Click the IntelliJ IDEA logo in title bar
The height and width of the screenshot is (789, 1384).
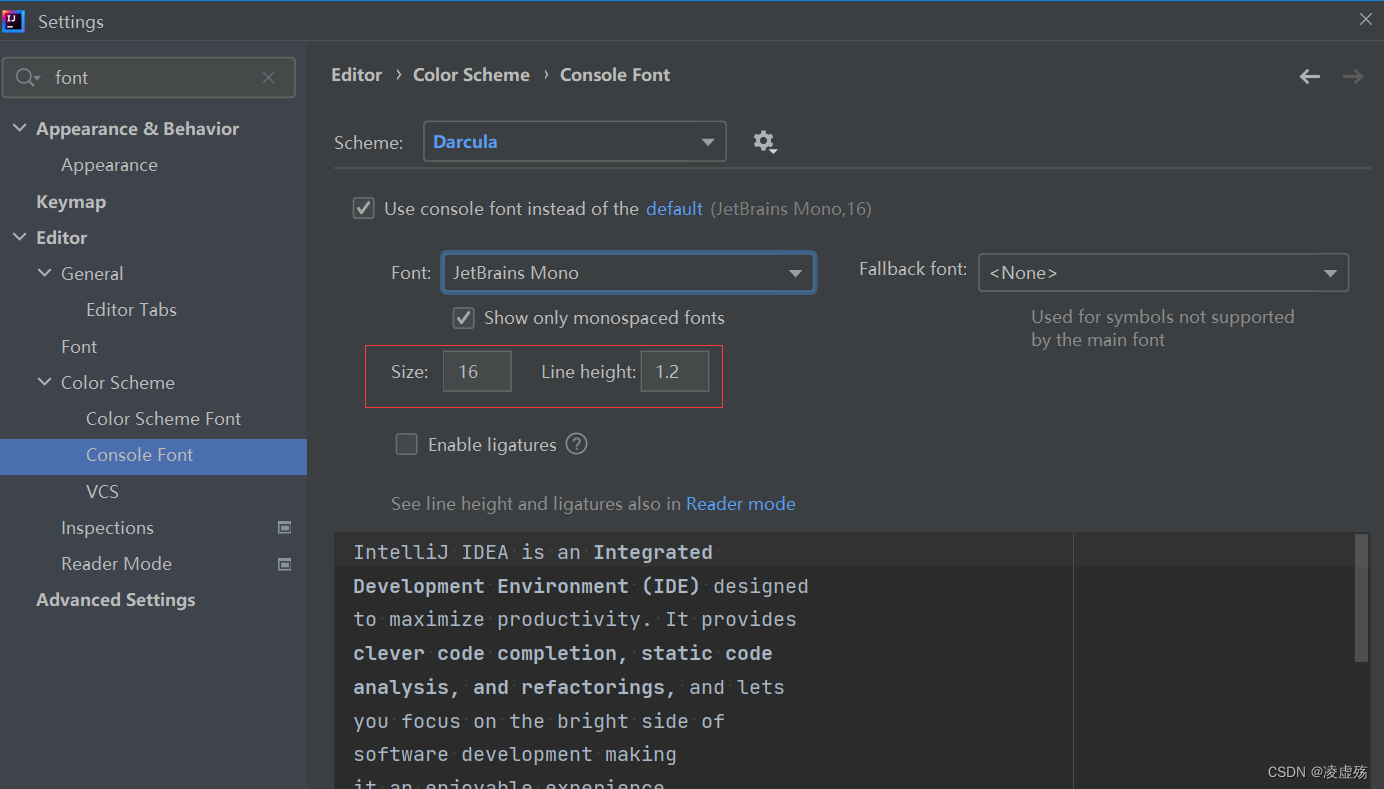[13, 21]
